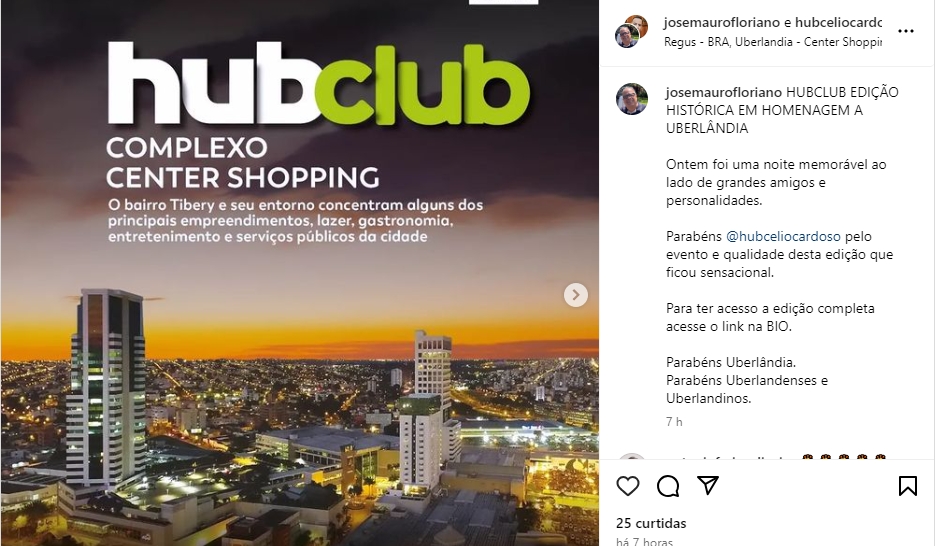
Task: Click josemaurofloriano username in the caption
Action: point(724,93)
